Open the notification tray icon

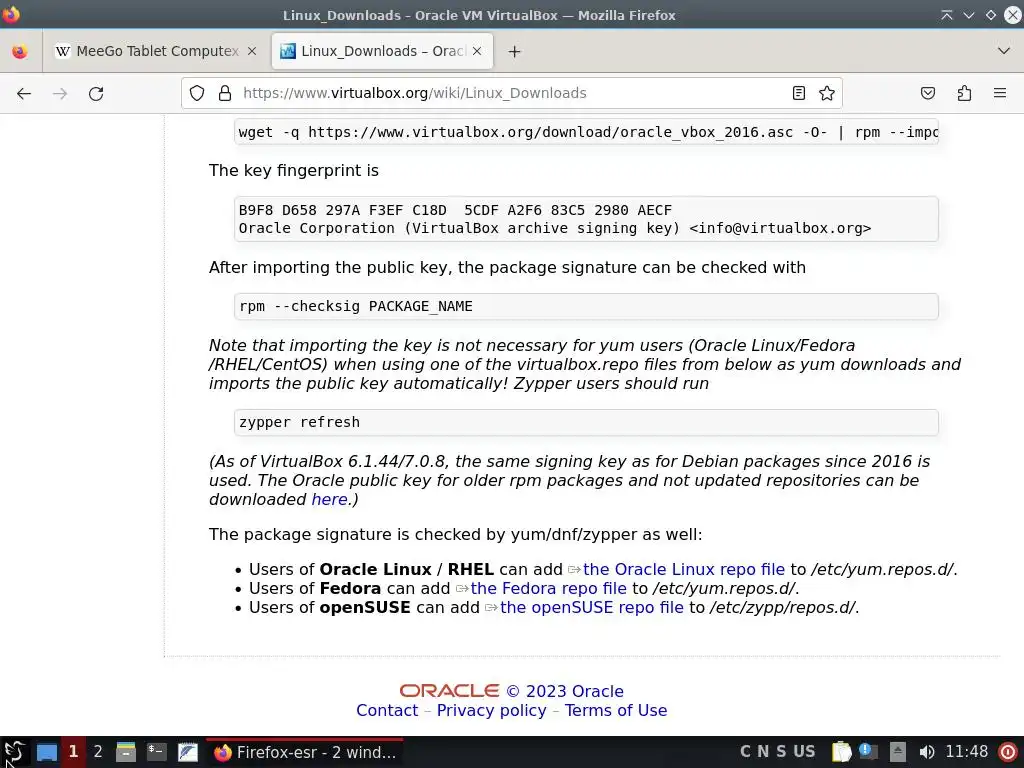(869, 752)
